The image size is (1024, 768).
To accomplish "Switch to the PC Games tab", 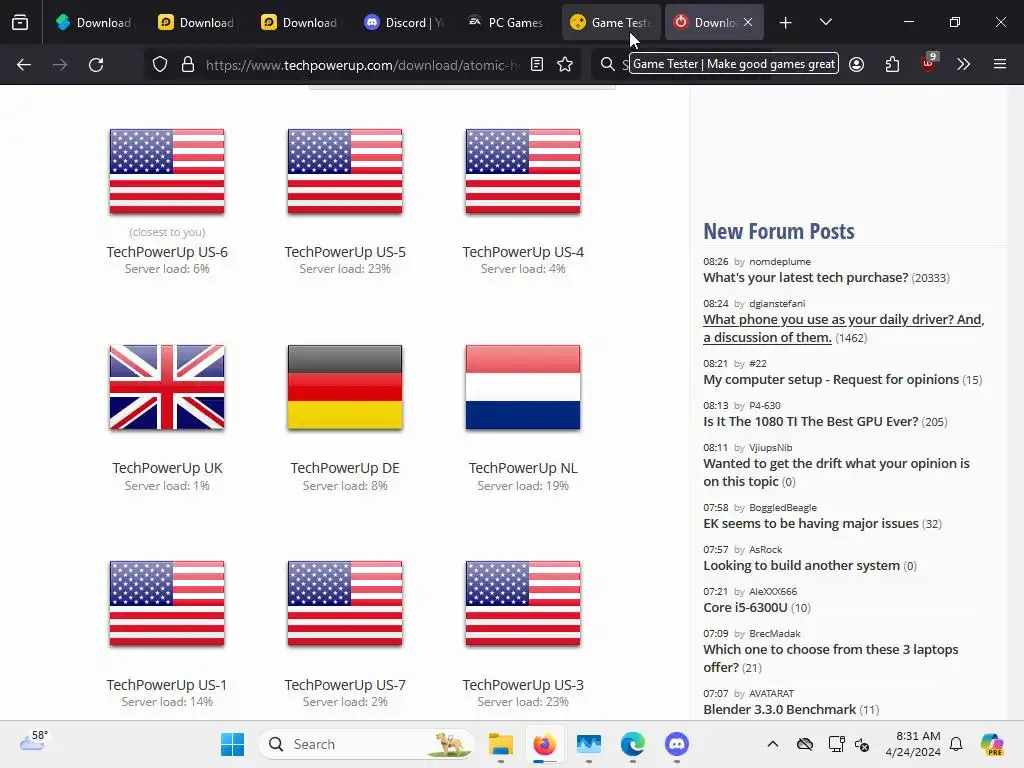I will 506,22.
